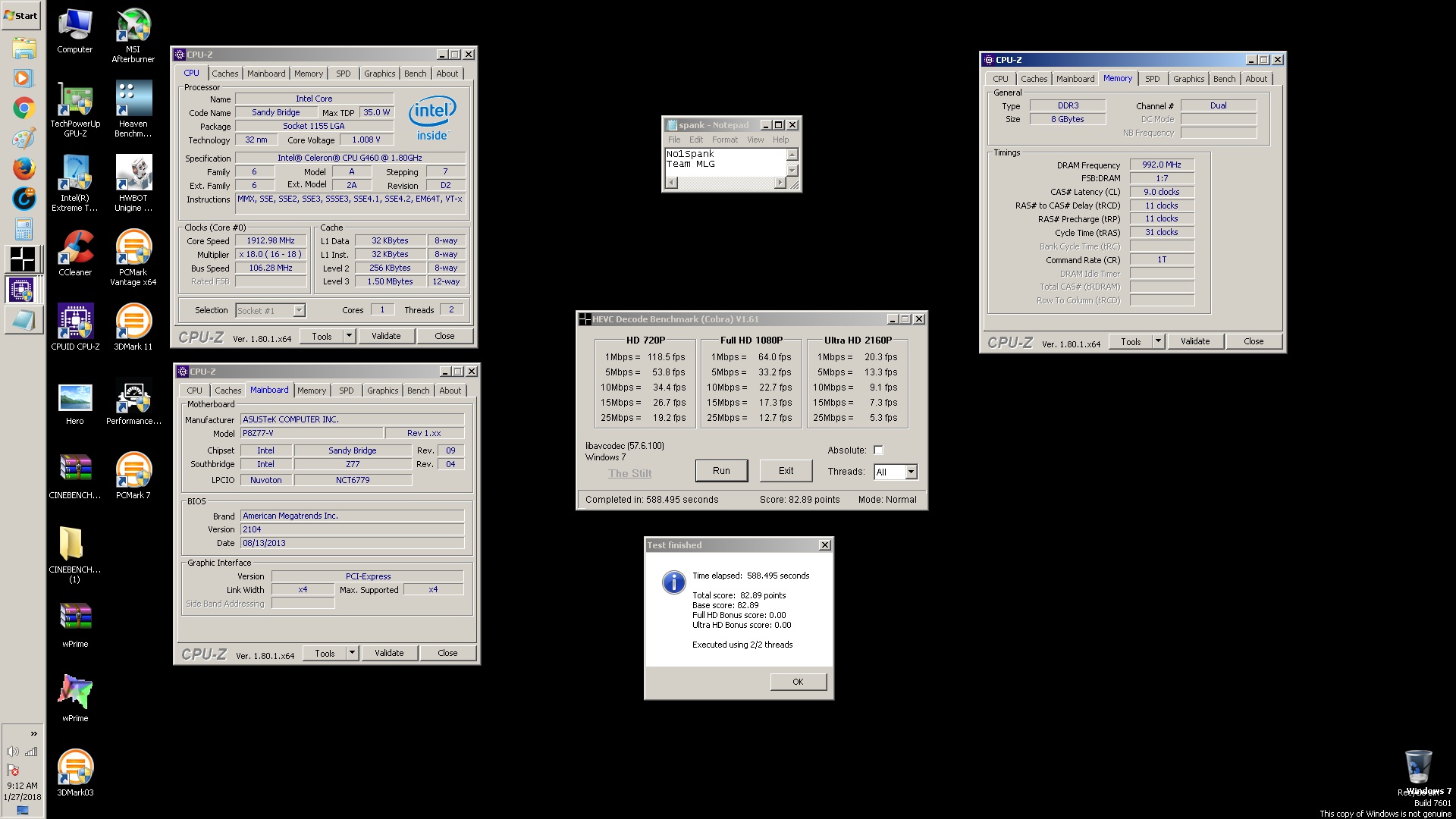This screenshot has width=1456, height=819.
Task: Select the Core Speed value 1912.98 MHz
Action: coord(271,241)
